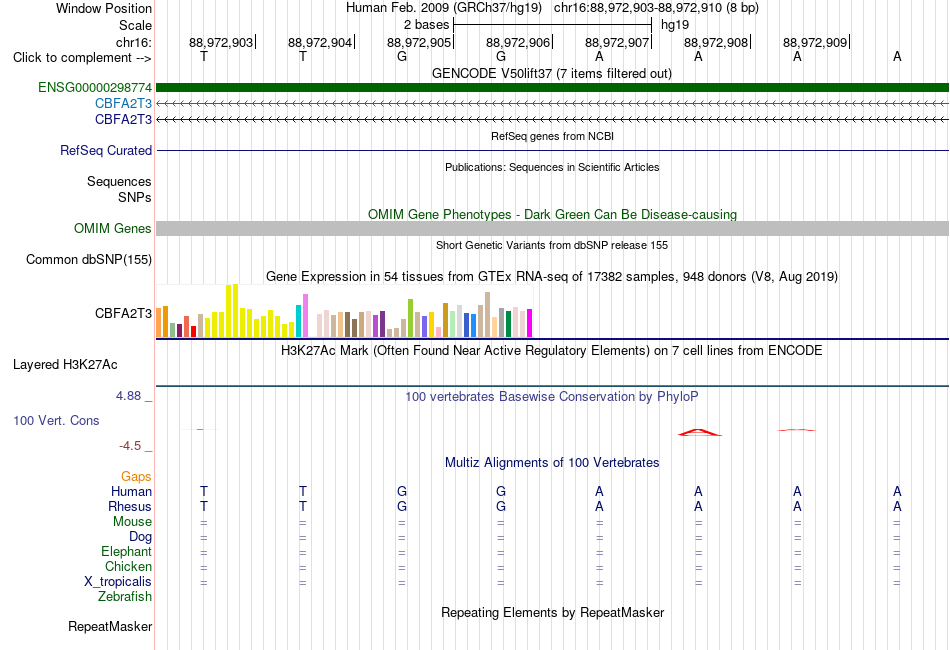Click the Basewise Conservation by PhyloP title

(551, 397)
